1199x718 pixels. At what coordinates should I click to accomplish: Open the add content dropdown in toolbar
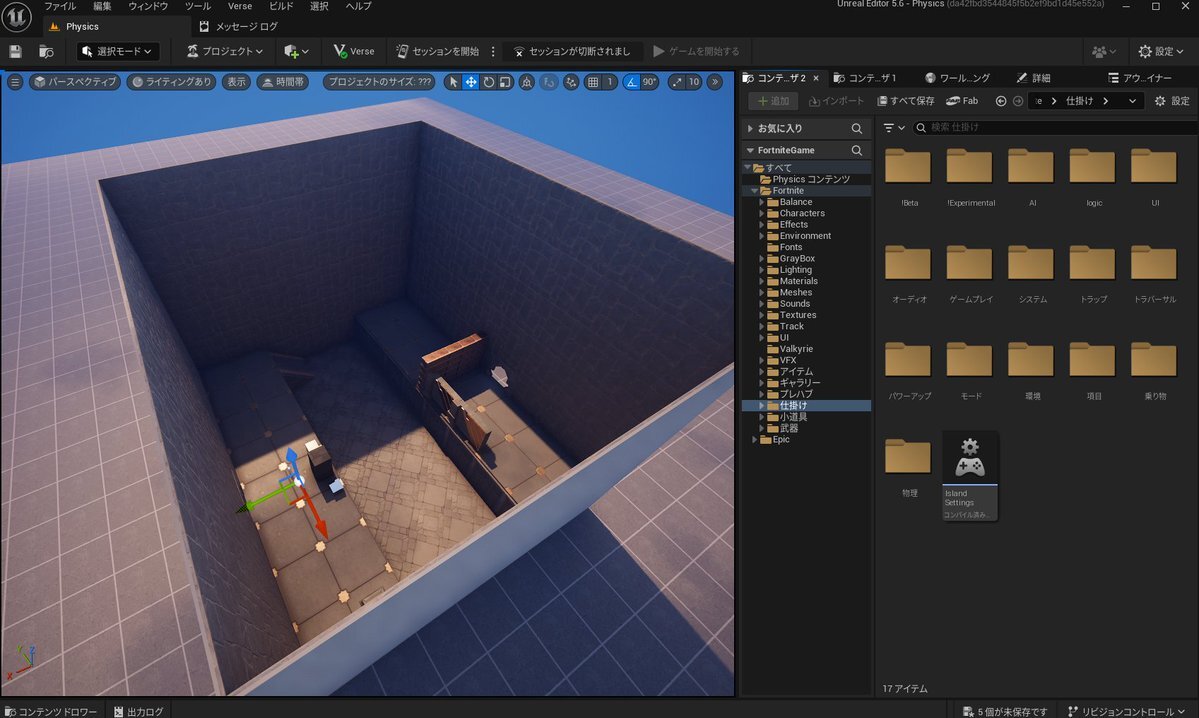pyautogui.click(x=296, y=51)
